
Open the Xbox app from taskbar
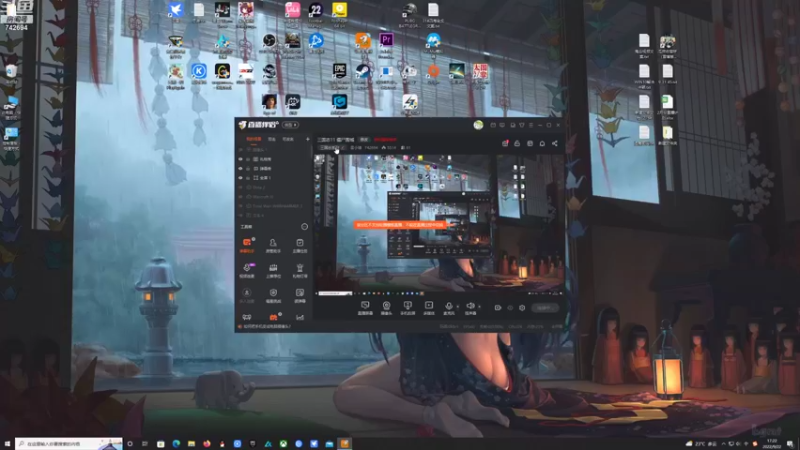coord(283,444)
